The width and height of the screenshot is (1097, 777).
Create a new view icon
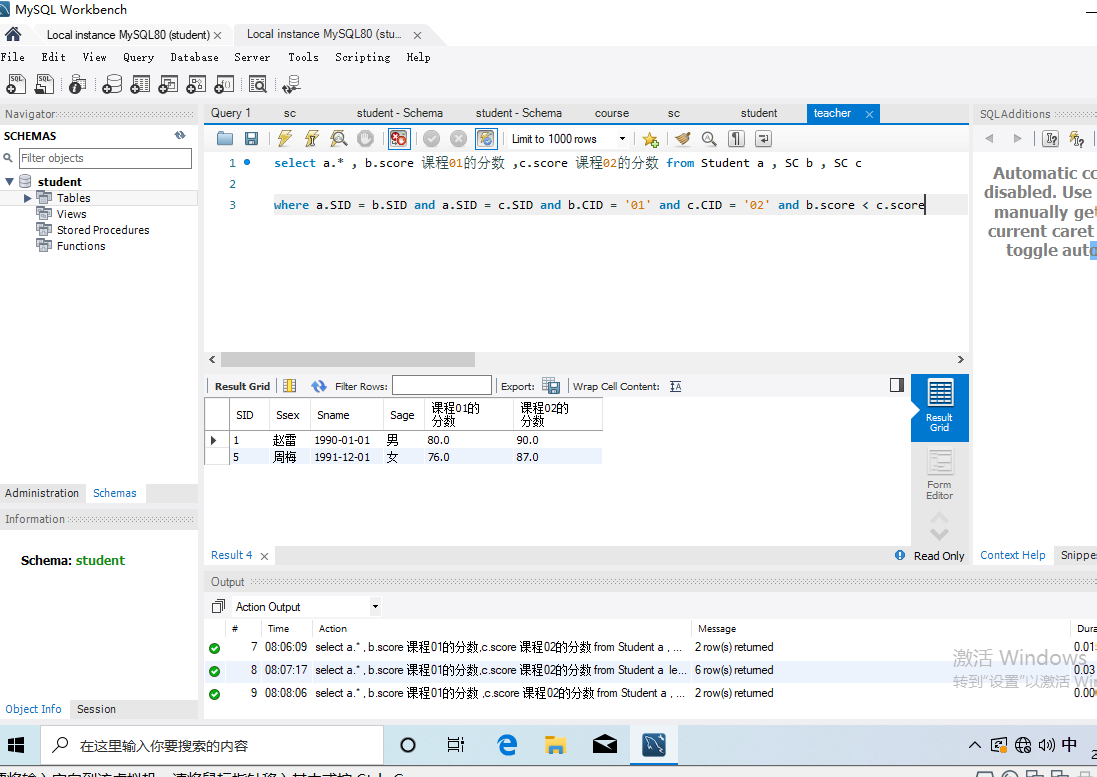(x=168, y=84)
